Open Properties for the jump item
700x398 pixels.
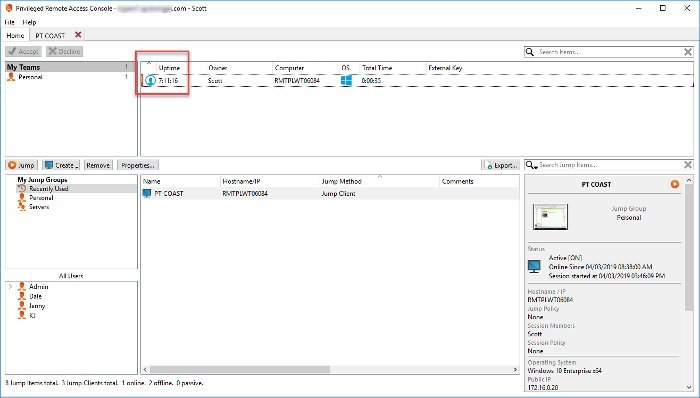click(x=138, y=165)
